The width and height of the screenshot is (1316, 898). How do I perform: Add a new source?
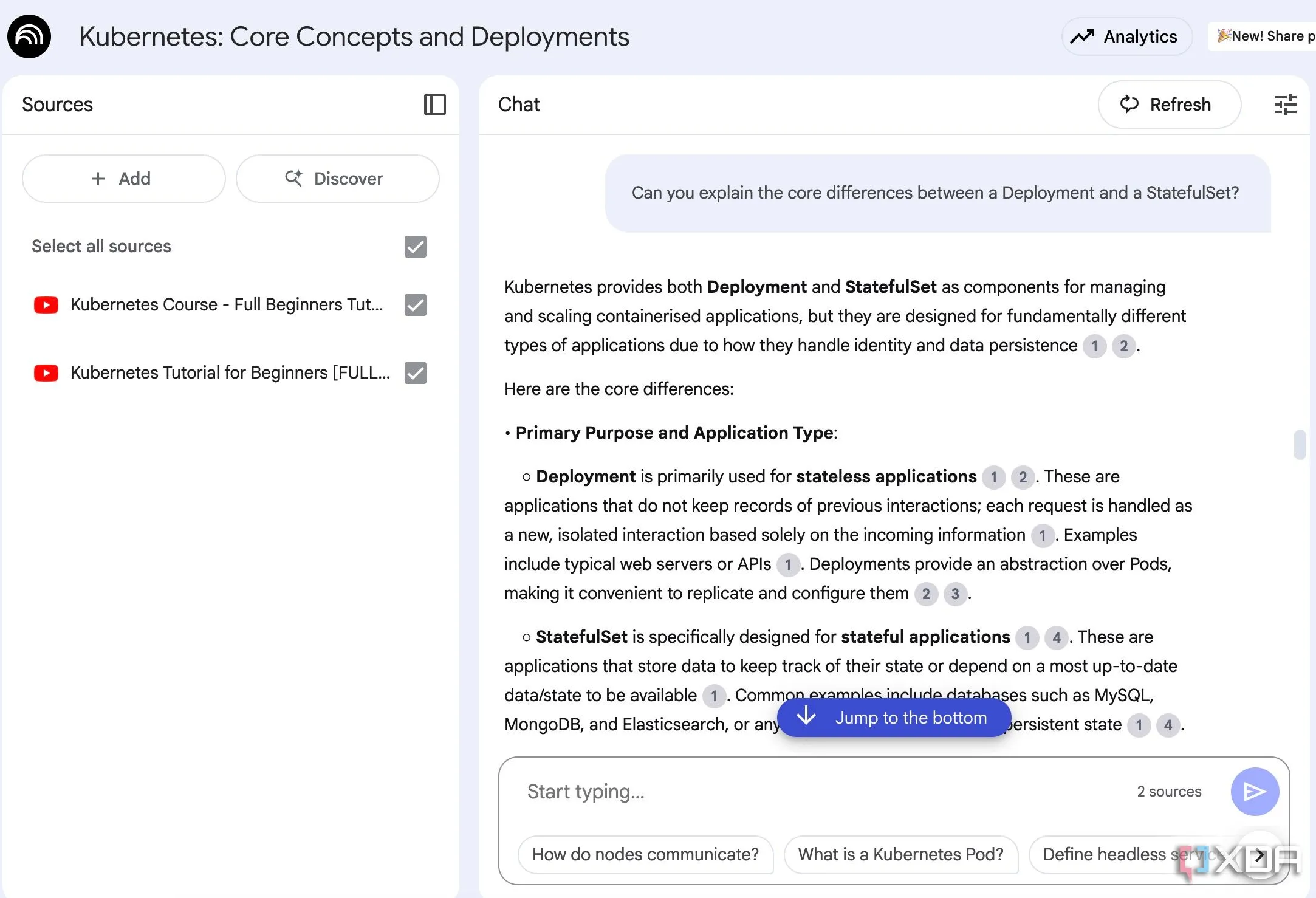pos(124,179)
